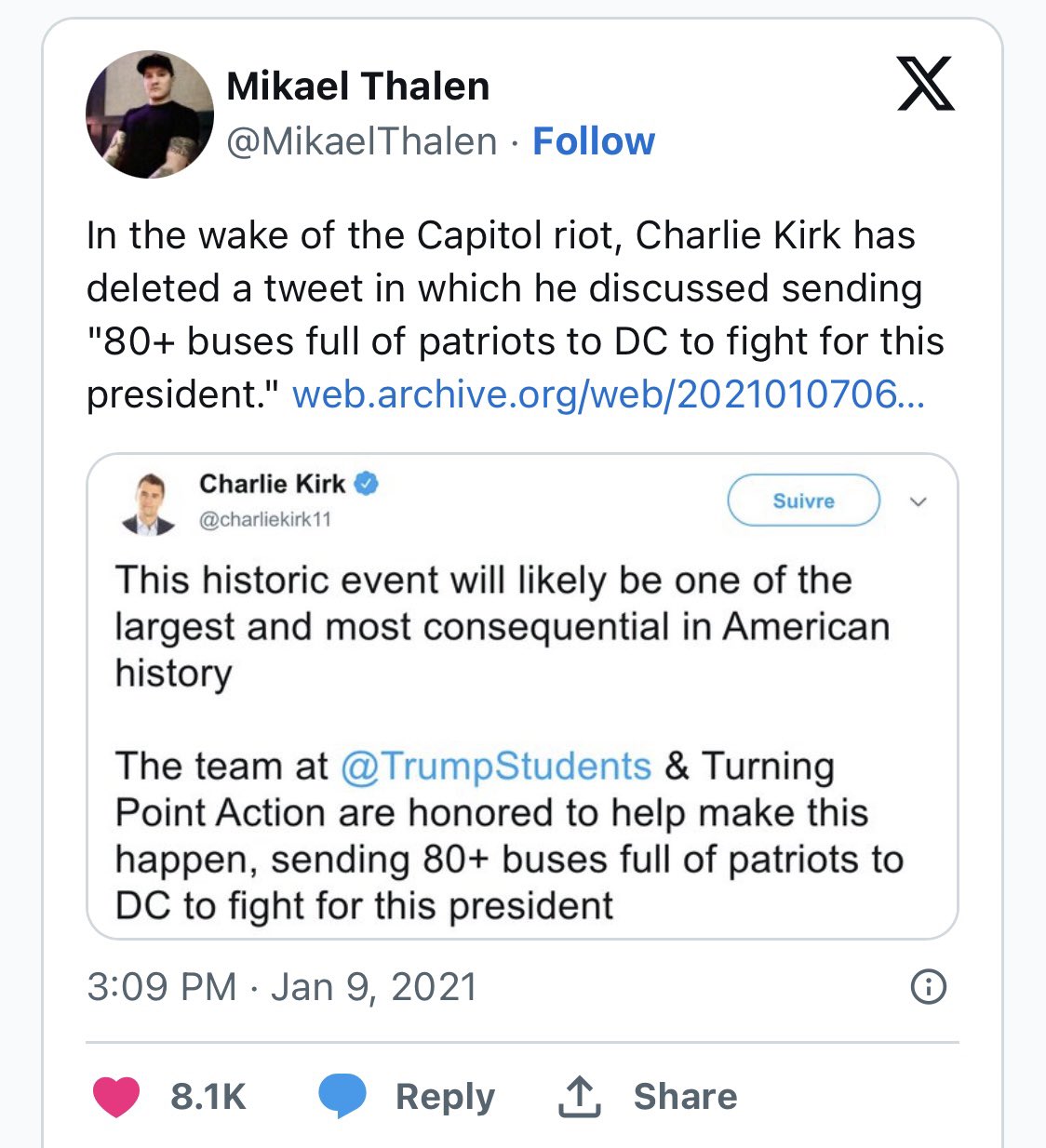Open the tweet info circle icon
This screenshot has height=1148, width=1046.
928,986
